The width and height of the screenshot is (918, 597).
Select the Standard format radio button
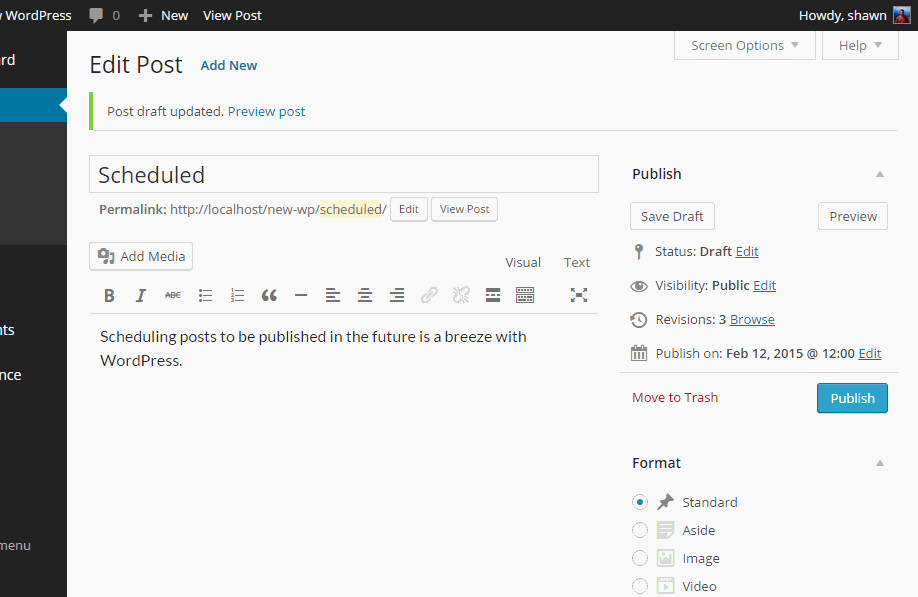640,502
